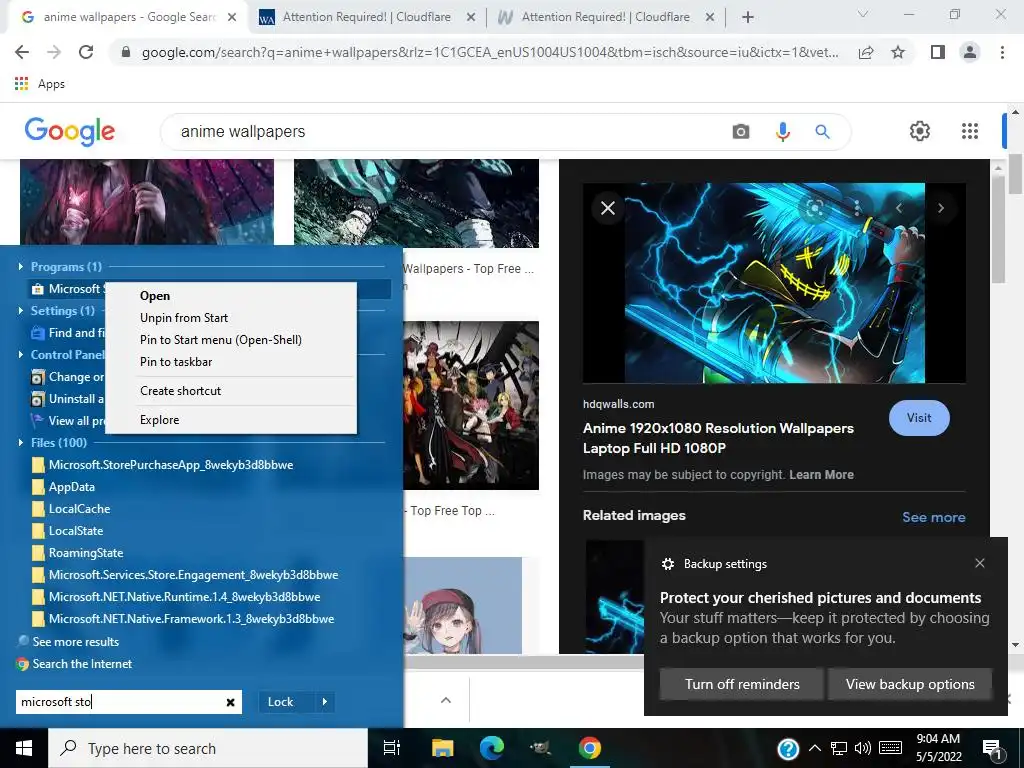Switch to the second Attention Required tab
Image resolution: width=1024 pixels, height=768 pixels.
605,17
